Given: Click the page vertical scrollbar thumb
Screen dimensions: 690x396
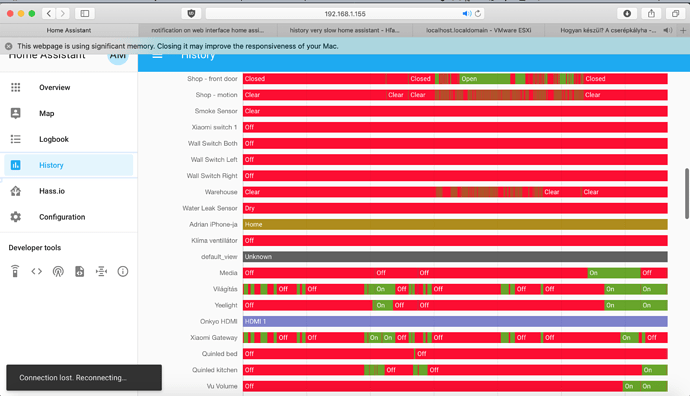Looking at the screenshot, I should 686,193.
